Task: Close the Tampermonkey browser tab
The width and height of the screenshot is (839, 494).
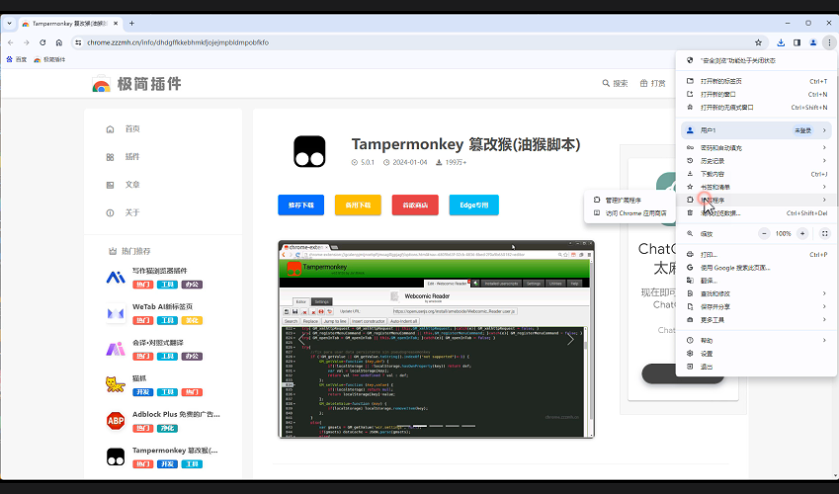Action: tap(116, 24)
